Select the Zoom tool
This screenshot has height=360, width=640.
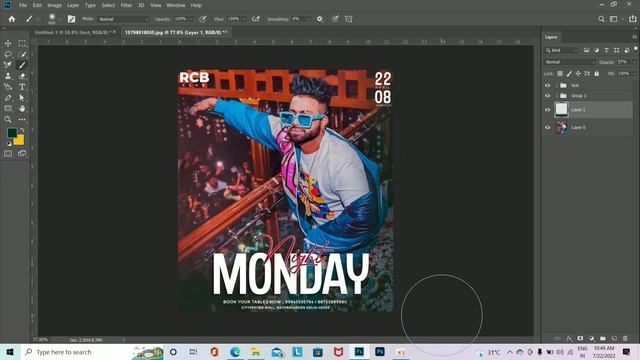click(8, 120)
